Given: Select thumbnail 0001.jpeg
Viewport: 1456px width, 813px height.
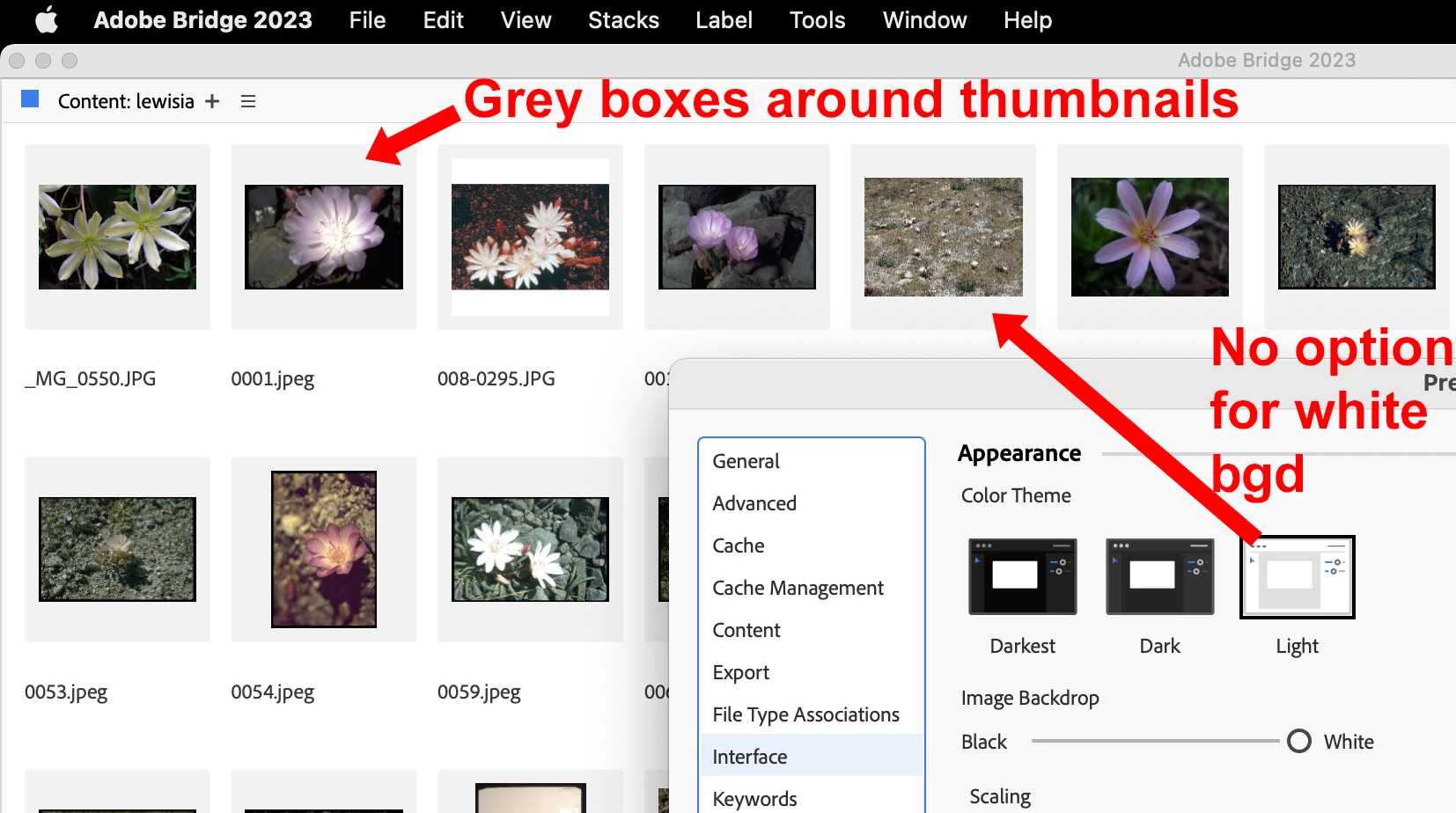Looking at the screenshot, I should click(324, 237).
